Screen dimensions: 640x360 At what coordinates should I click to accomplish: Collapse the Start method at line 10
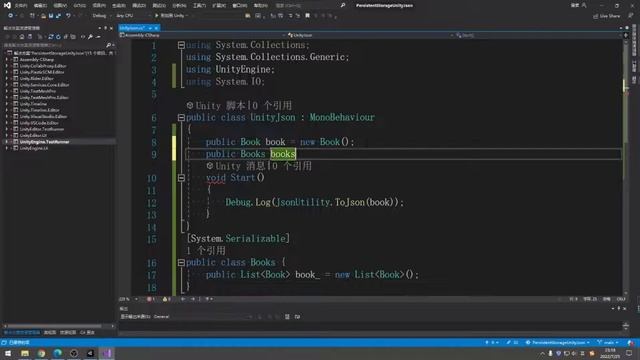point(181,178)
